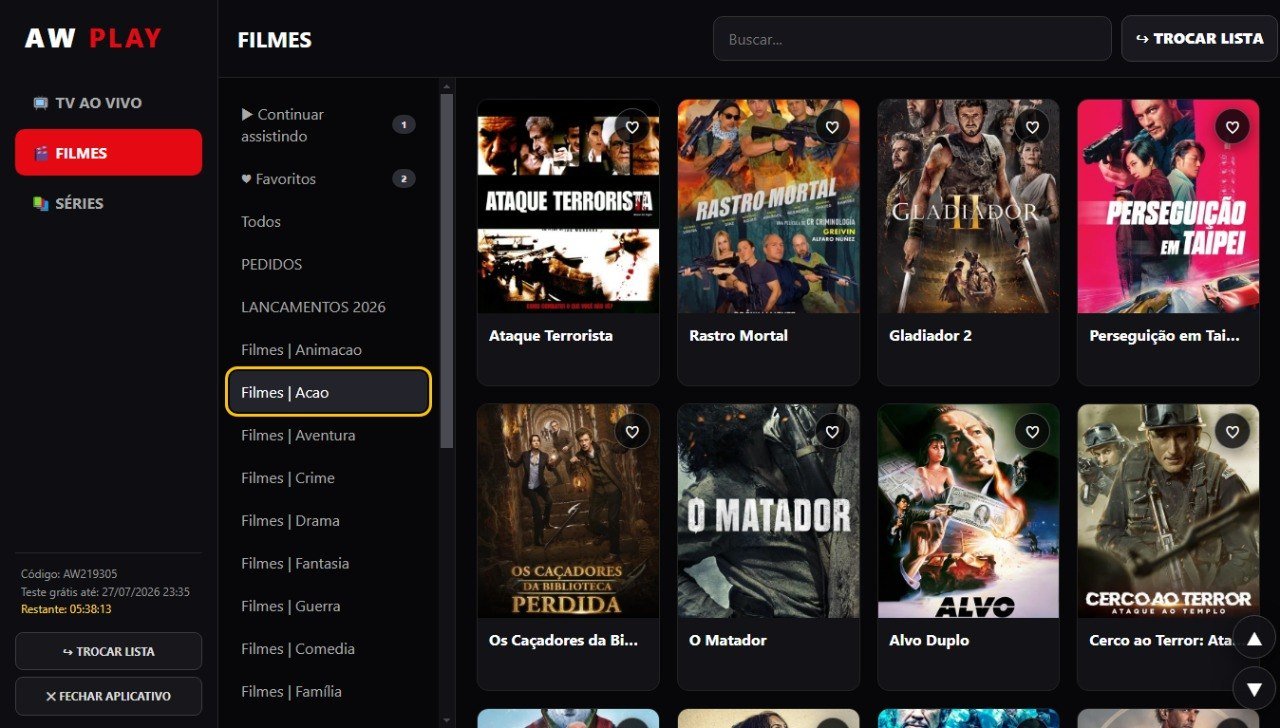The image size is (1280, 728).
Task: Toggle favorite heart on Rastro Mortal poster
Action: pyautogui.click(x=832, y=127)
